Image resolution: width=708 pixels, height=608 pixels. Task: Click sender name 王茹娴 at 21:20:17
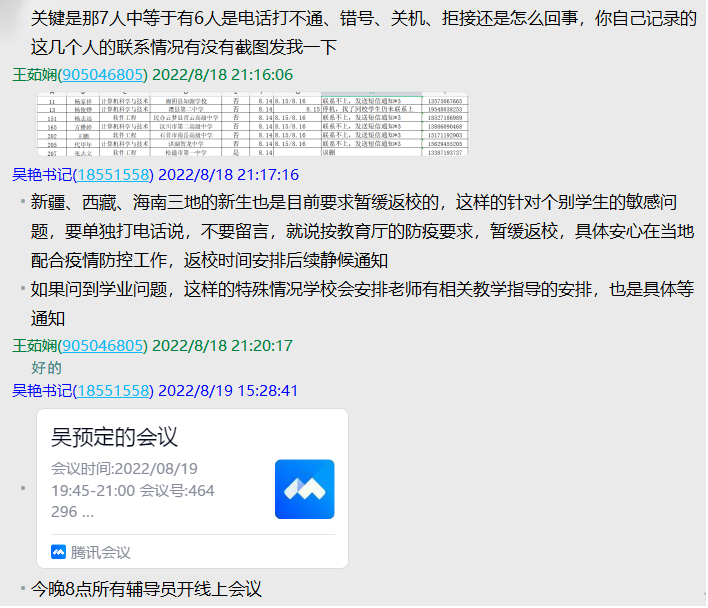pos(35,346)
